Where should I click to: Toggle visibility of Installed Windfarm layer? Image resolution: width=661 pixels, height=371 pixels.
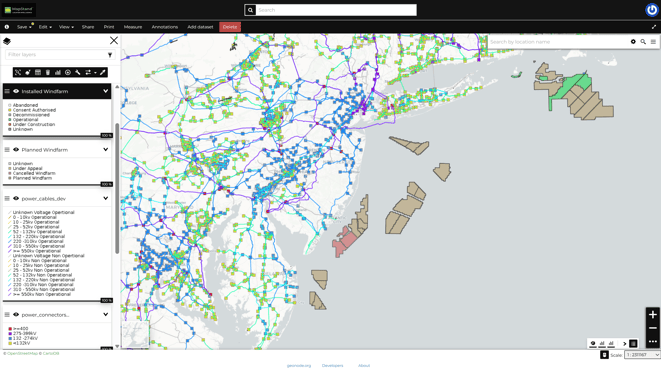pos(16,91)
